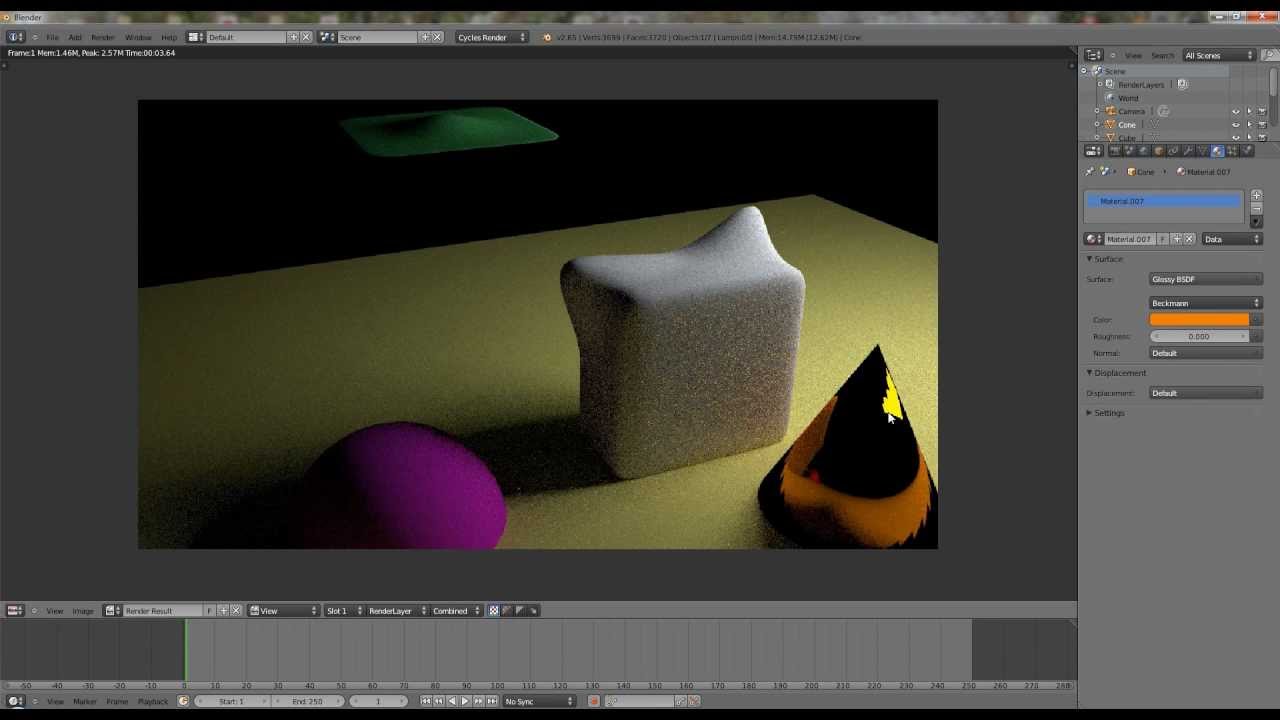Toggle Cone renderability icon

(x=1262, y=125)
